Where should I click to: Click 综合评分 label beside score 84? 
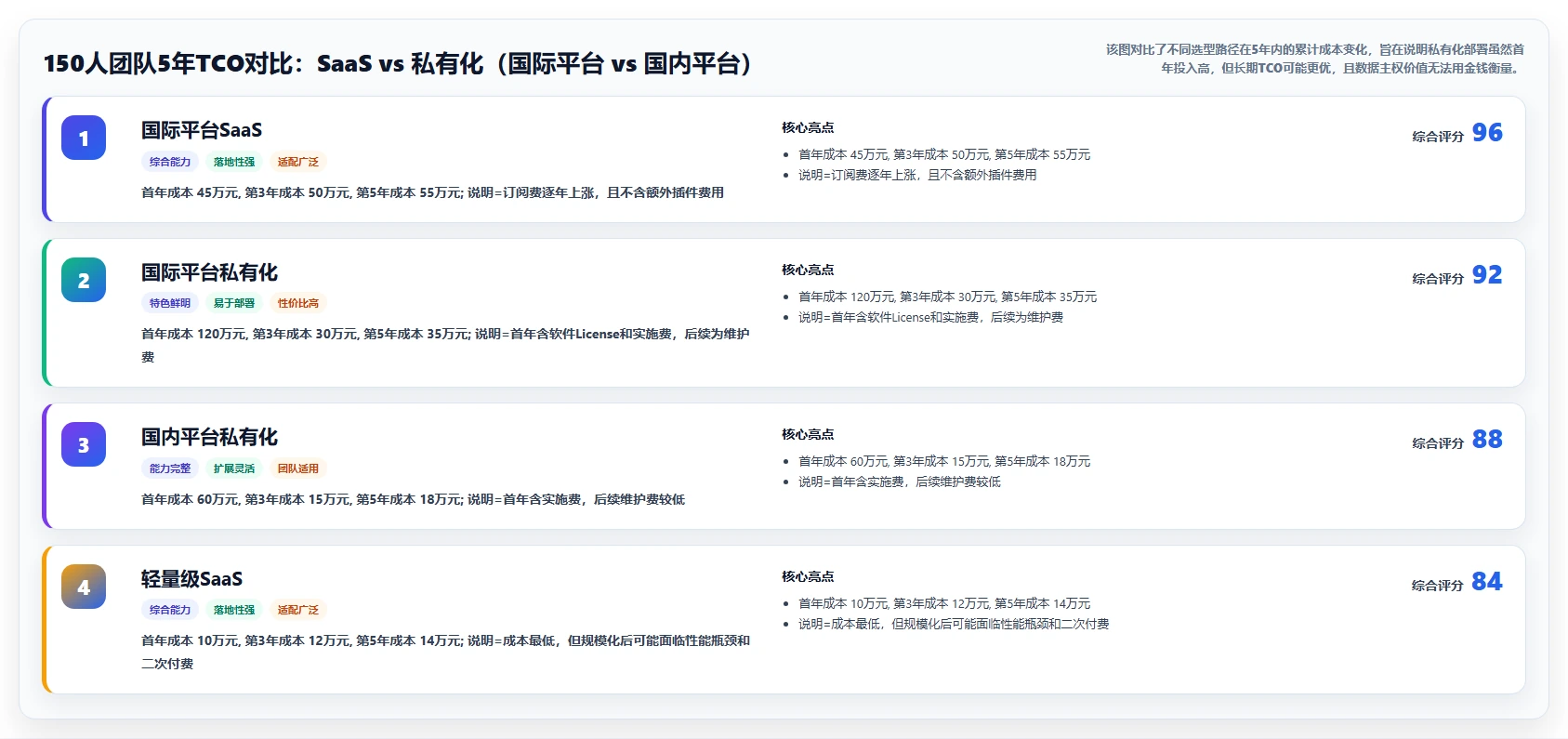1438,586
